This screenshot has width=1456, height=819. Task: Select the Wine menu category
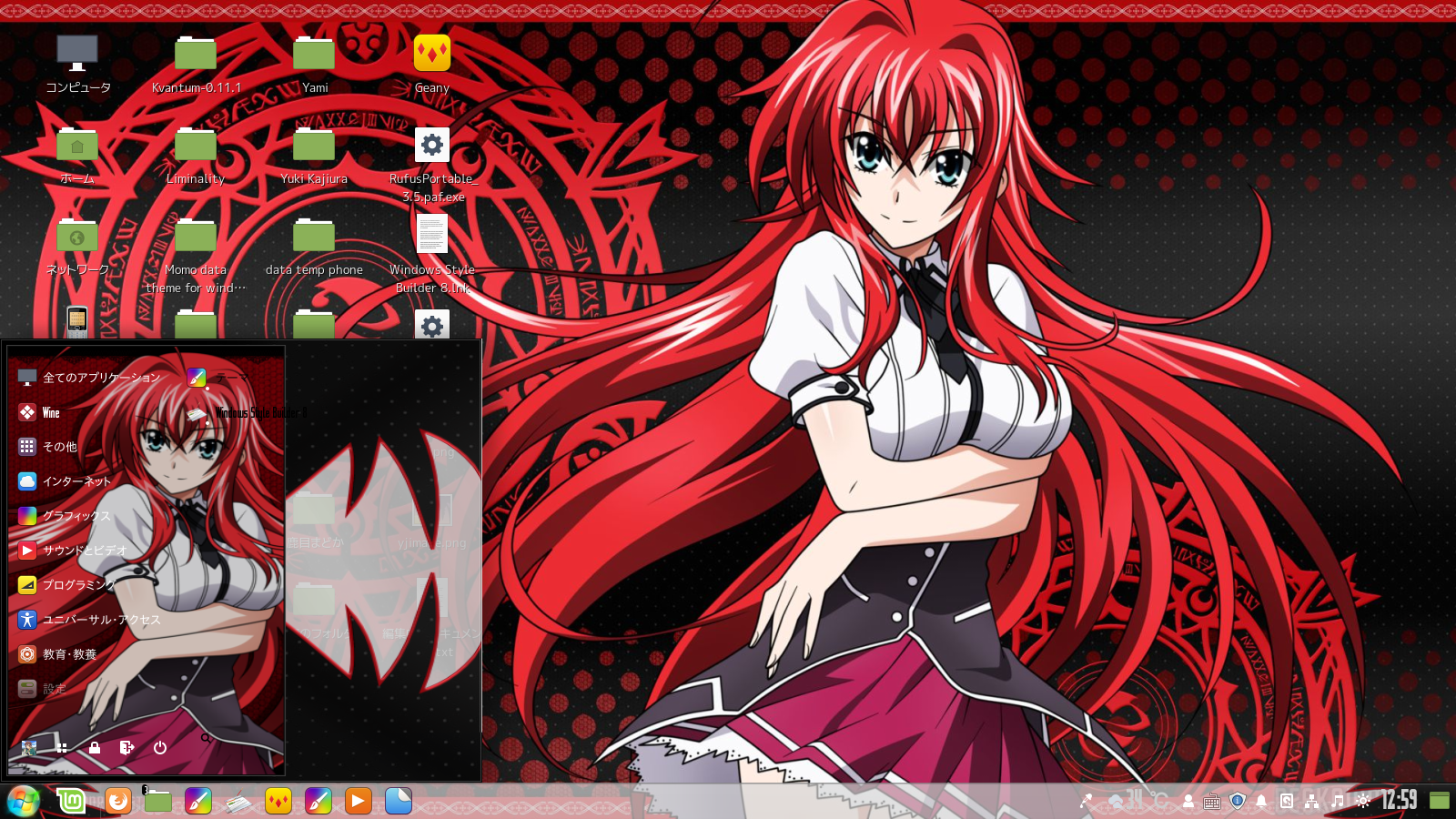click(x=39, y=412)
